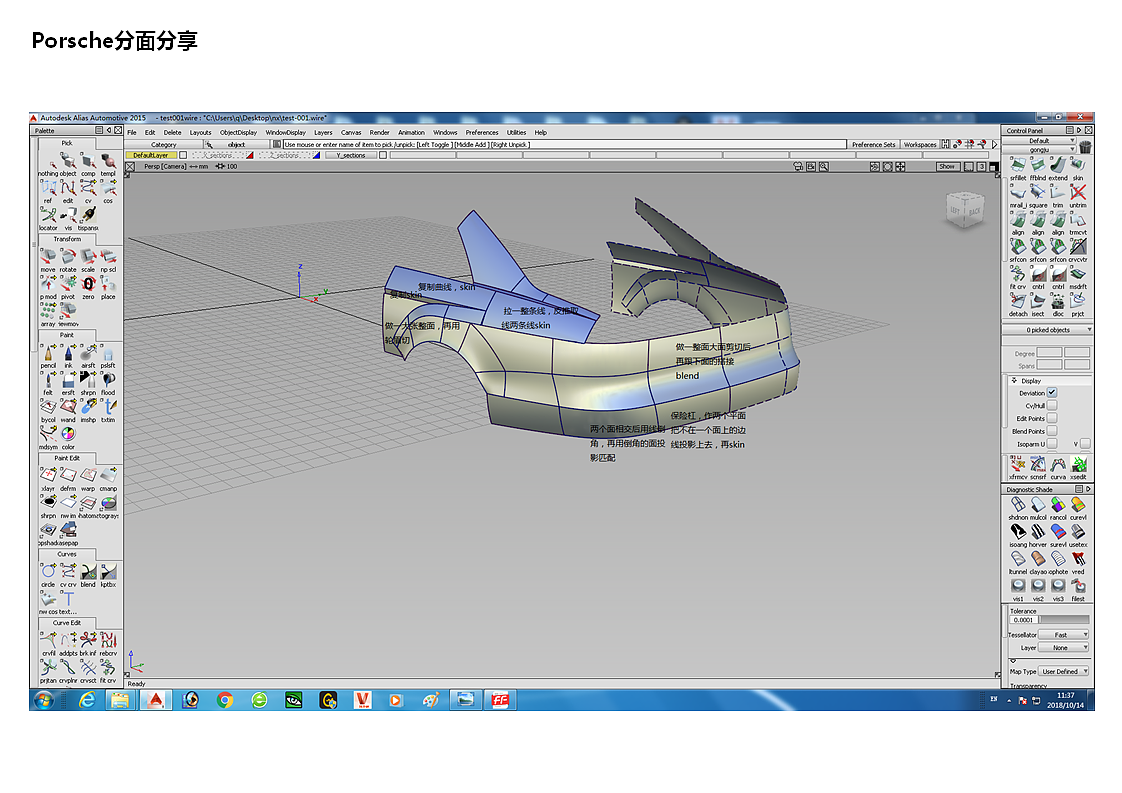Open the ObjectDisplay menu
Viewport: 1122px width, 793px height.
click(x=238, y=132)
